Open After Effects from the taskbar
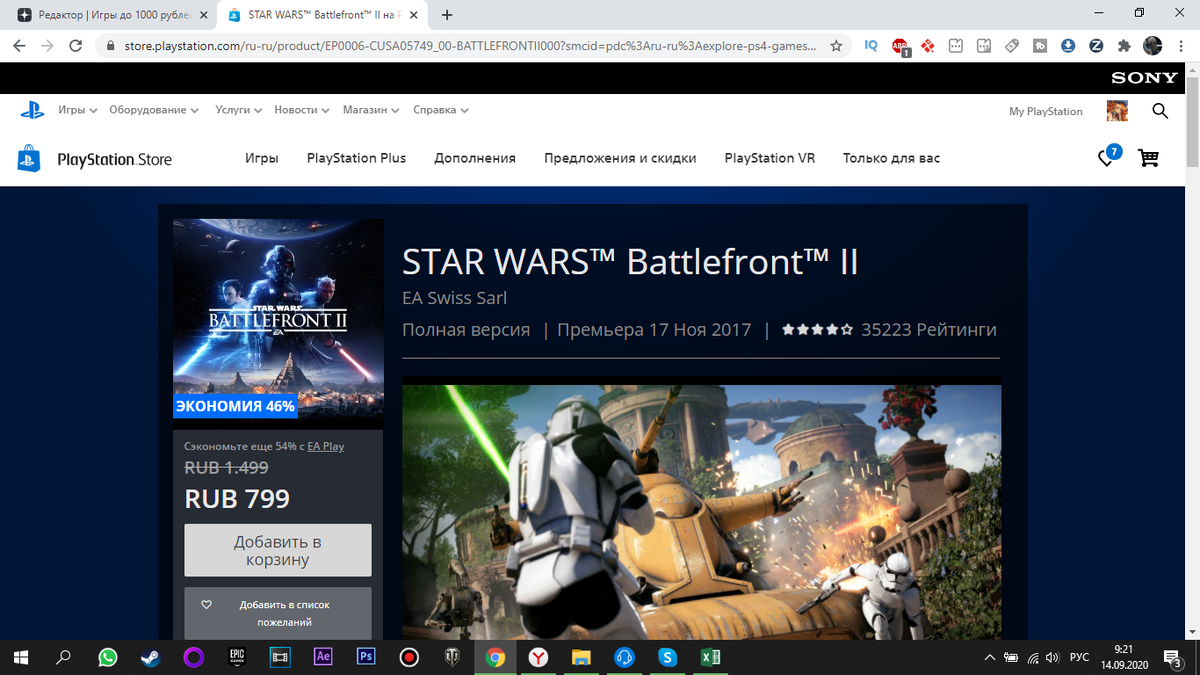Screen dimensions: 1200x675 point(323,657)
